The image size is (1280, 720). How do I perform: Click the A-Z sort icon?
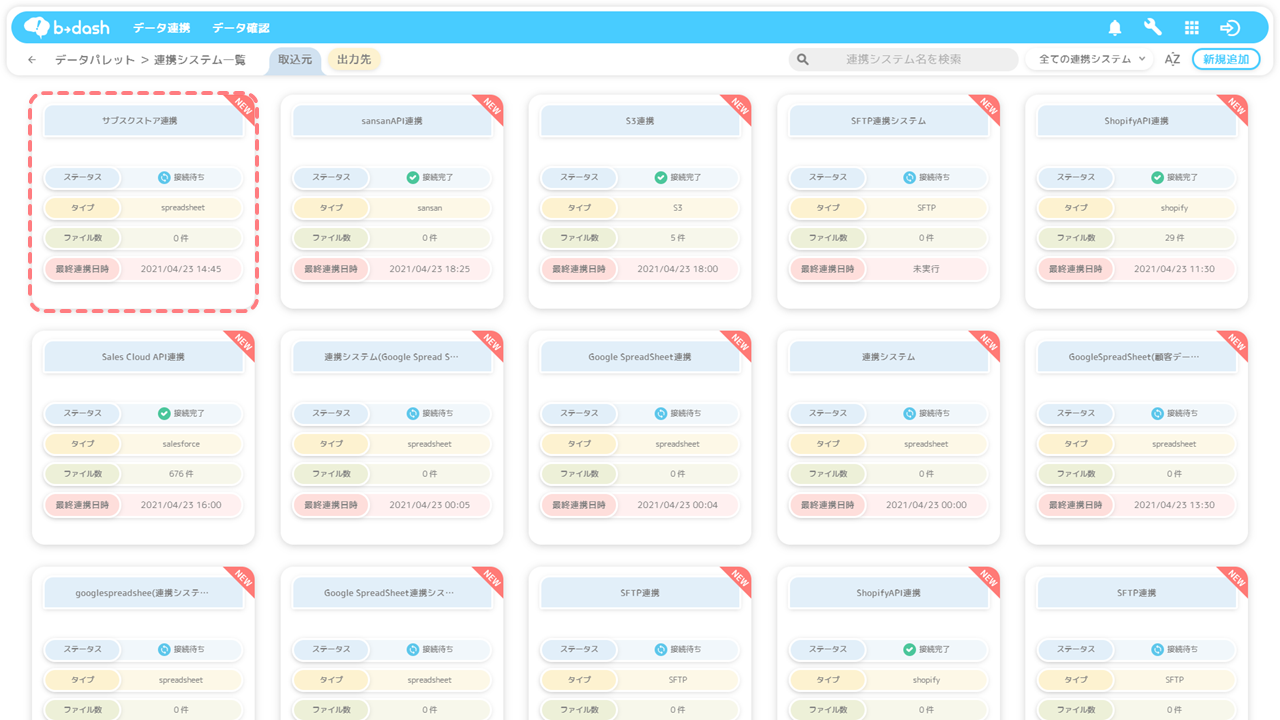(x=1172, y=60)
